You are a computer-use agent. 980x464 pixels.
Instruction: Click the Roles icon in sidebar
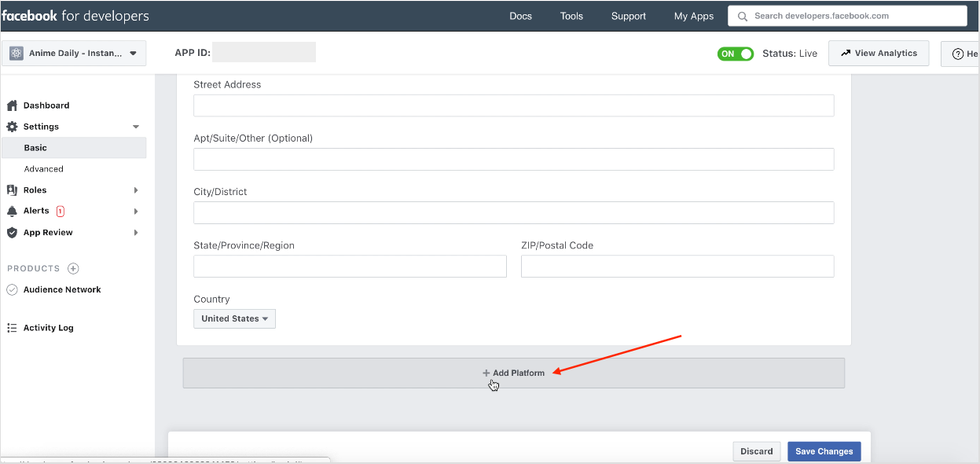click(x=12, y=190)
